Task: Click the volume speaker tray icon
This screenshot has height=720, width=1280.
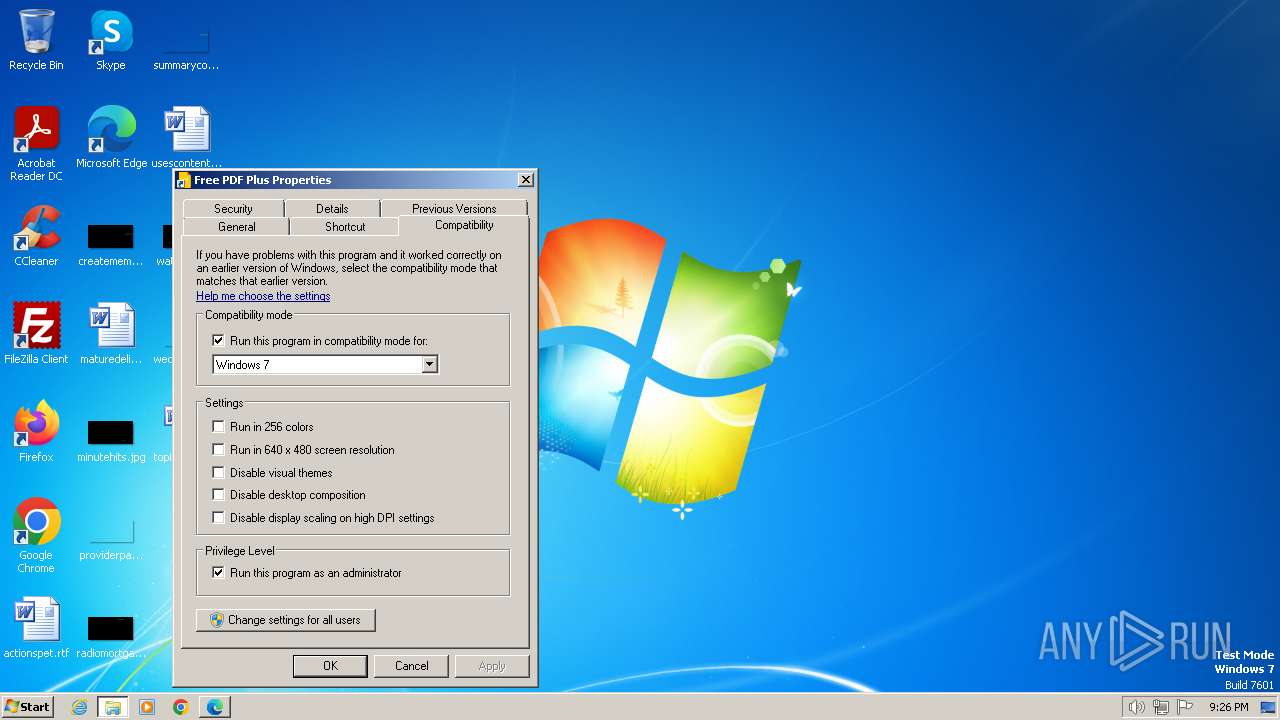Action: (1136, 707)
